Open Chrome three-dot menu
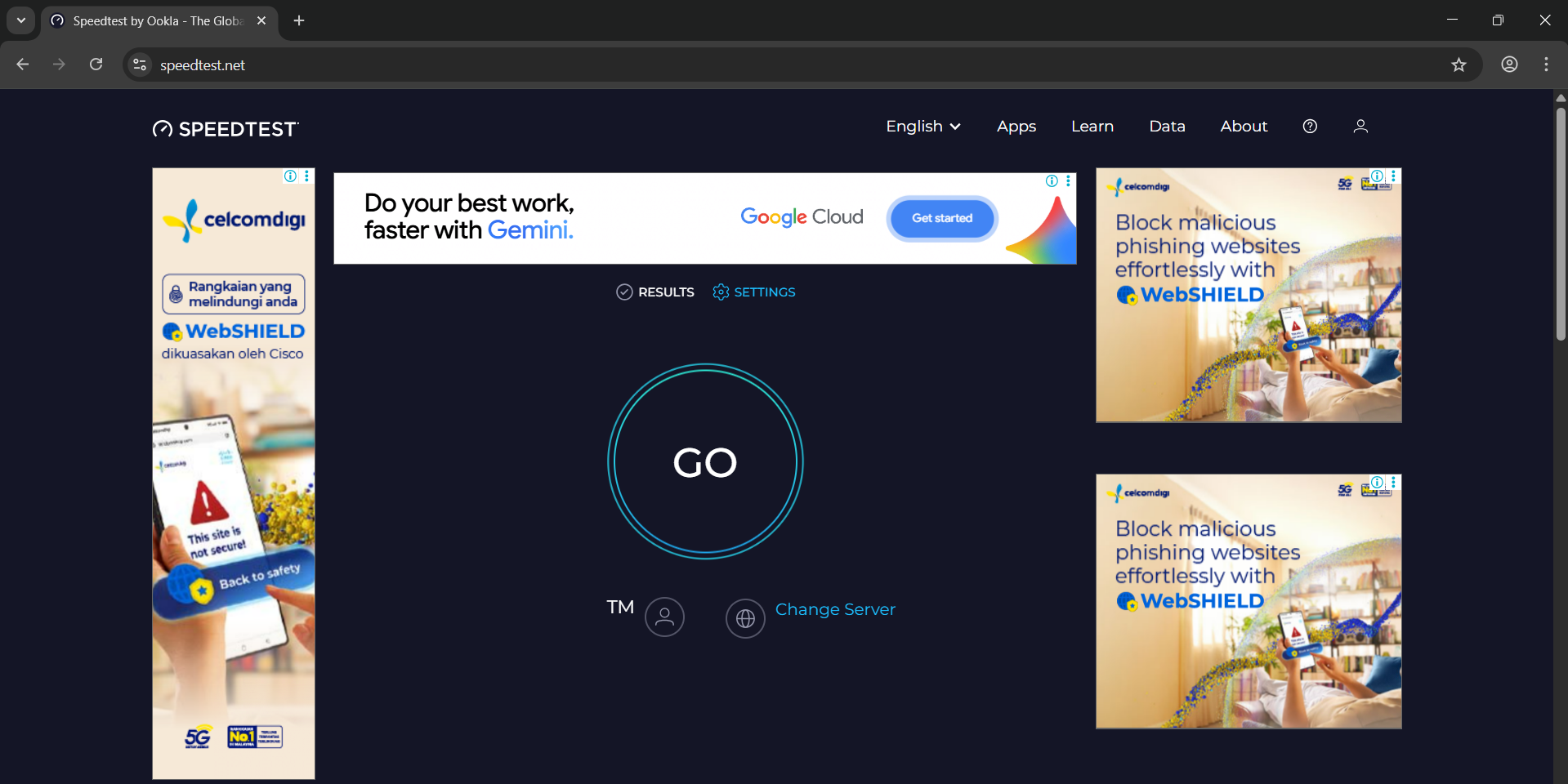This screenshot has width=1568, height=784. coord(1546,65)
